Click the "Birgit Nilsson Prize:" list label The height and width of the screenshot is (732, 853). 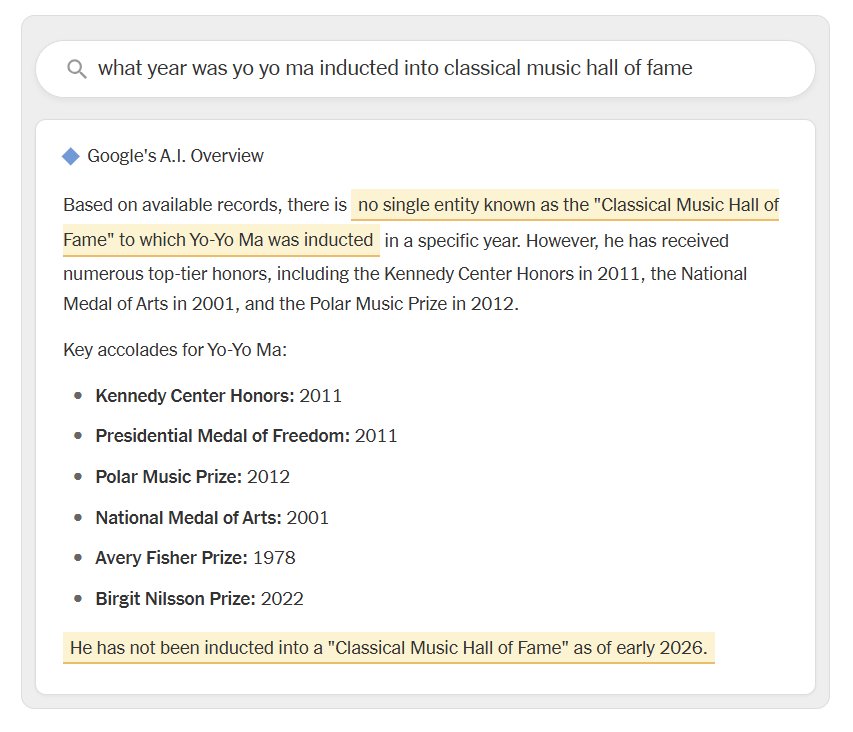coord(175,599)
